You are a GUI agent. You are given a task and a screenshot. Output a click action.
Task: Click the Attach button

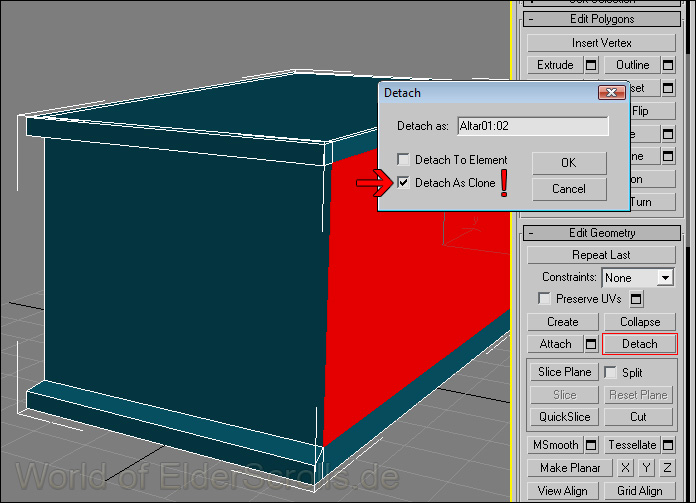555,344
